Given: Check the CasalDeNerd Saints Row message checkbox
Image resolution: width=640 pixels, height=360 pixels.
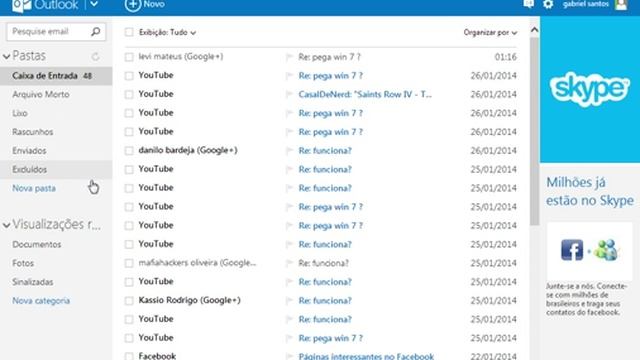Looking at the screenshot, I should [x=129, y=94].
